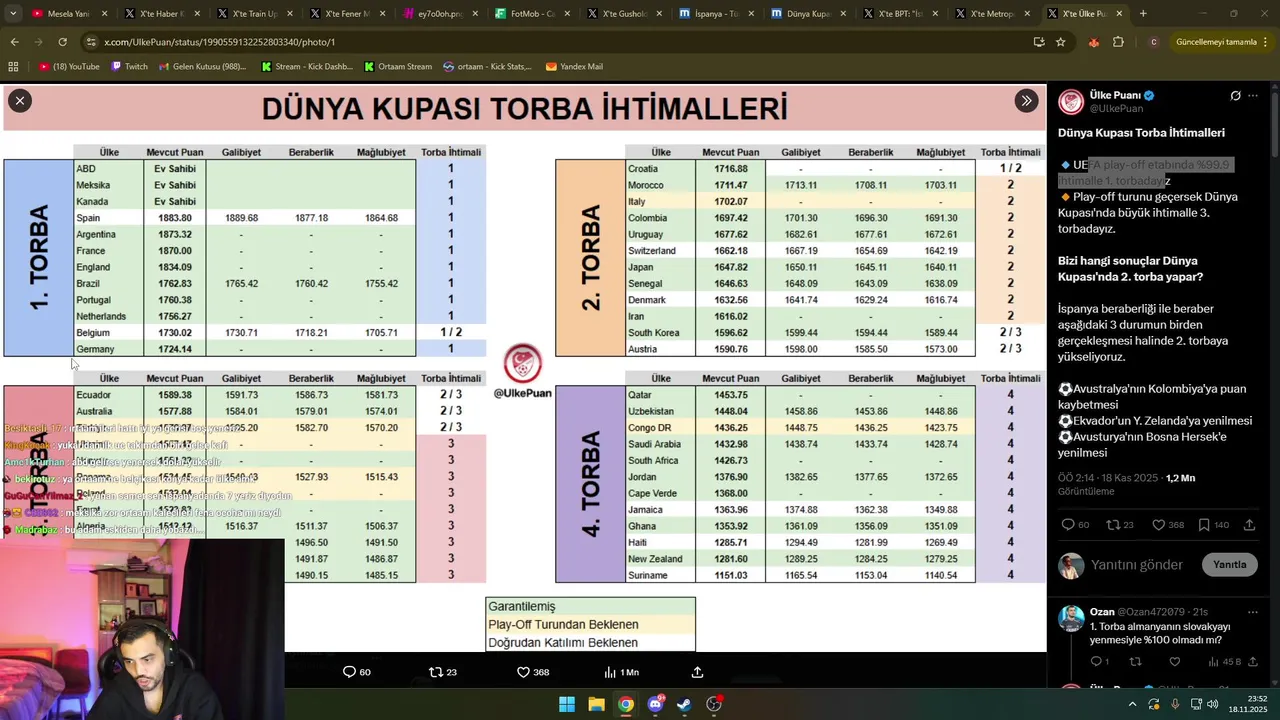Click the share icon under the photo
The height and width of the screenshot is (720, 1280).
coord(698,672)
